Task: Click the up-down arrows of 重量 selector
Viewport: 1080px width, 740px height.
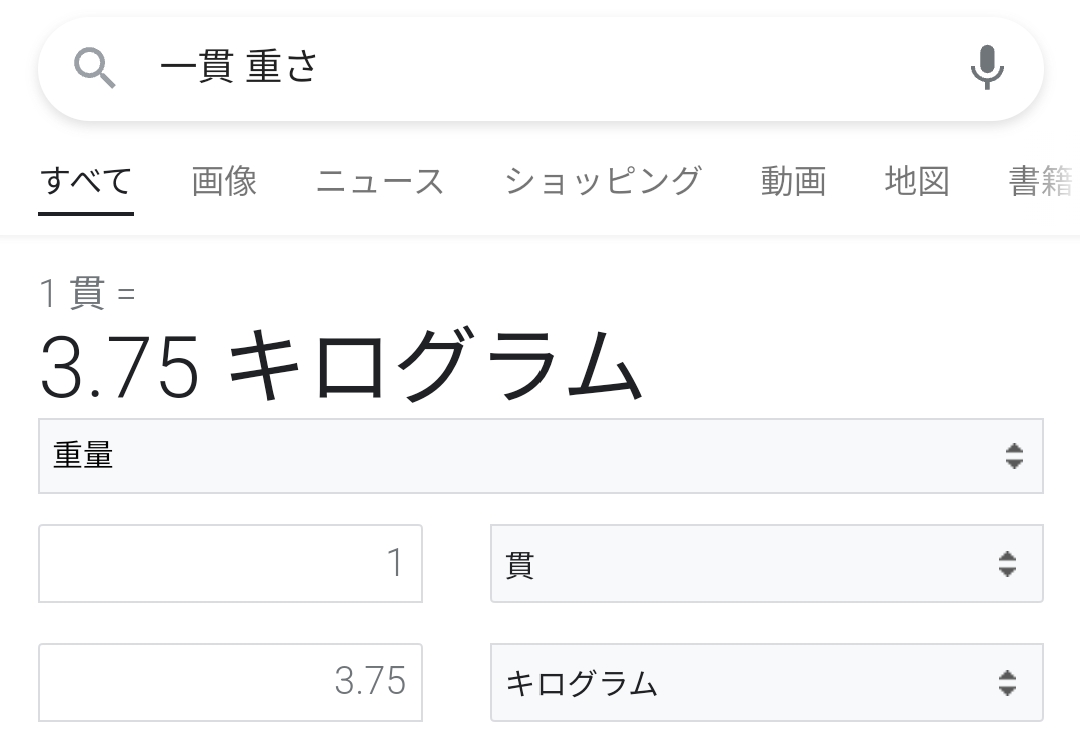Action: point(1014,456)
